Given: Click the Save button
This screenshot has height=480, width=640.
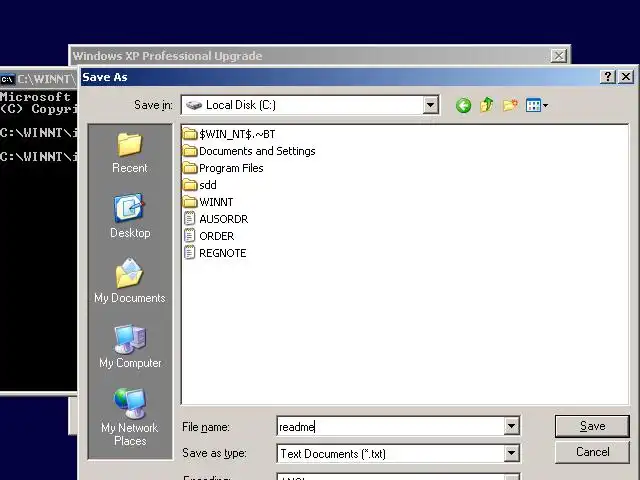Looking at the screenshot, I should pyautogui.click(x=592, y=426).
